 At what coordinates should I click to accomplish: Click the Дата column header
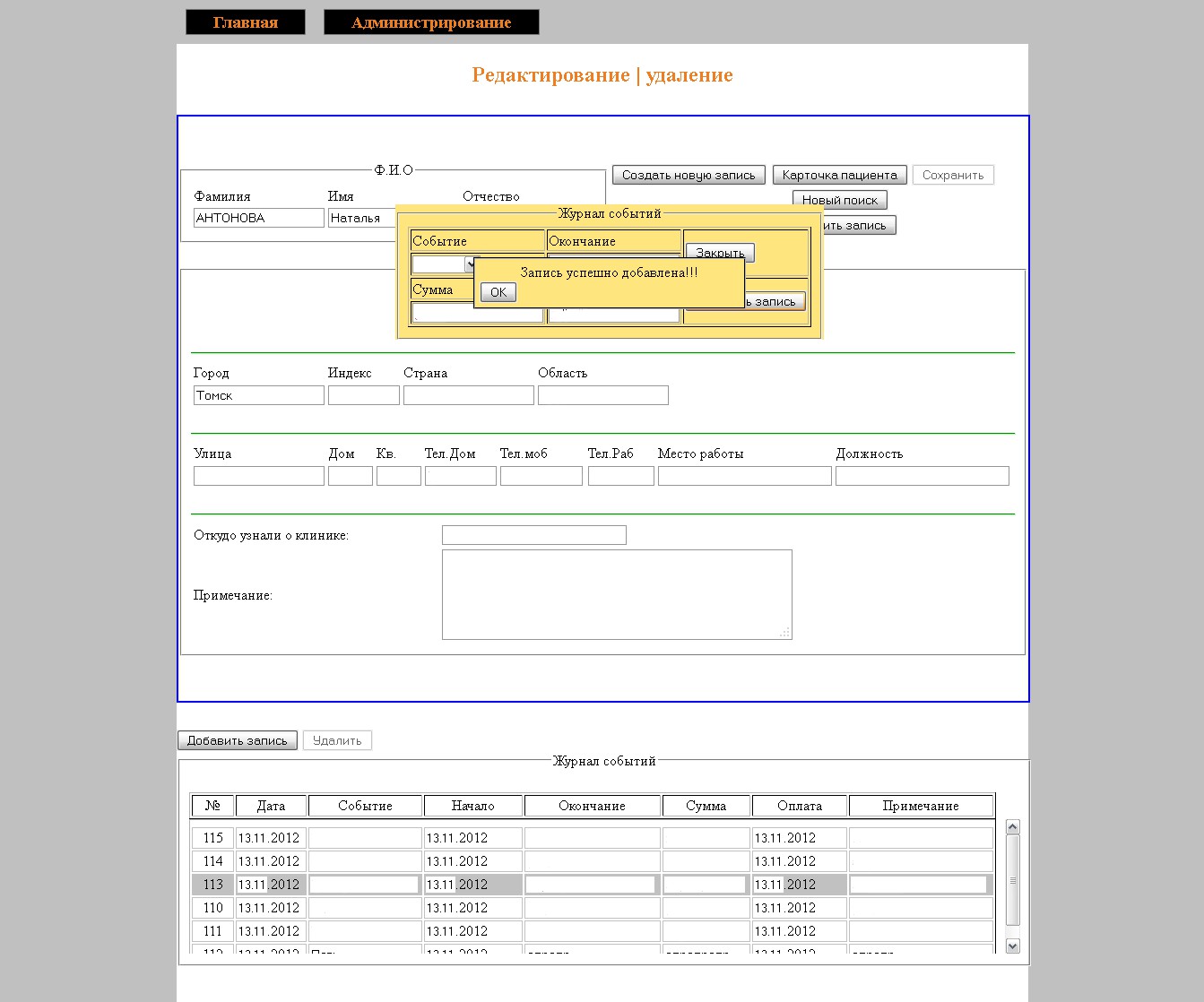click(272, 806)
